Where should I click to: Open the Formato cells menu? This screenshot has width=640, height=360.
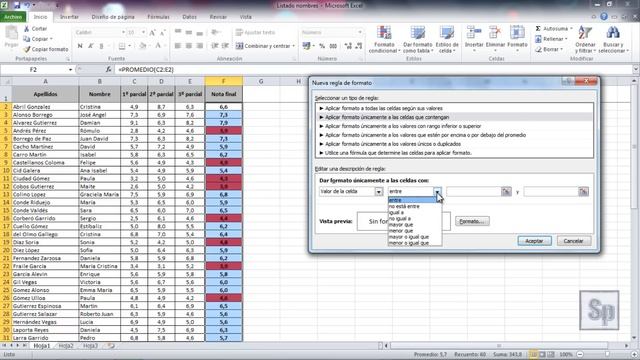click(517, 39)
